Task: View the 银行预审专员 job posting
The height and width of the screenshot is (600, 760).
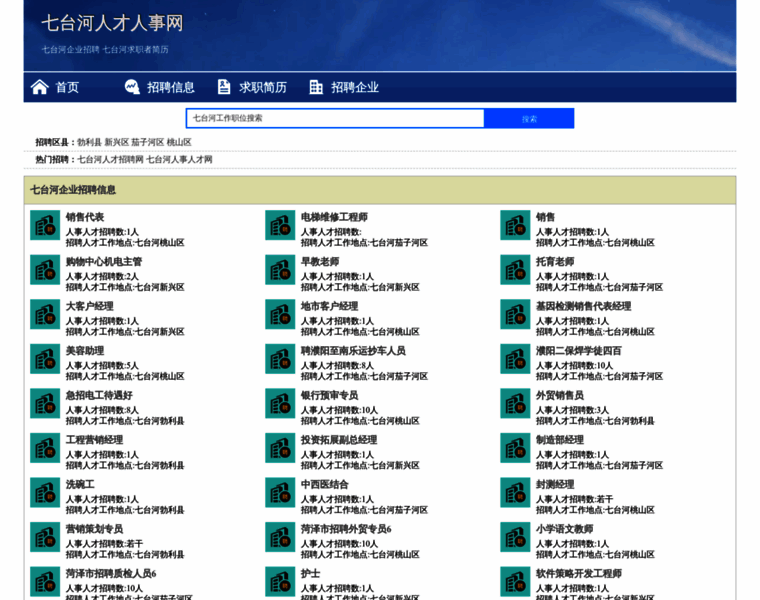Action: pyautogui.click(x=329, y=395)
